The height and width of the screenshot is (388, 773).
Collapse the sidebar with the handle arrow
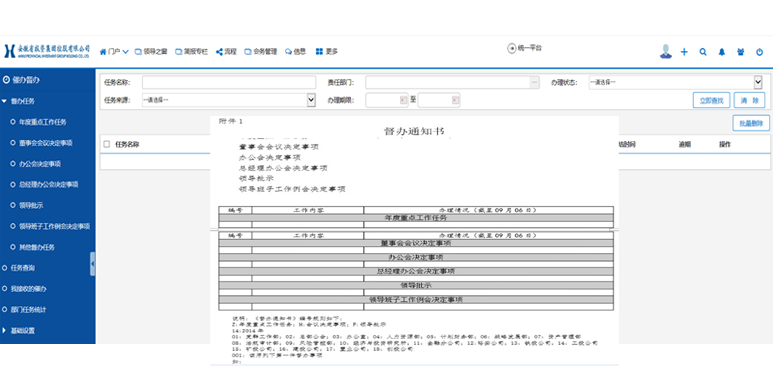tap(93, 264)
